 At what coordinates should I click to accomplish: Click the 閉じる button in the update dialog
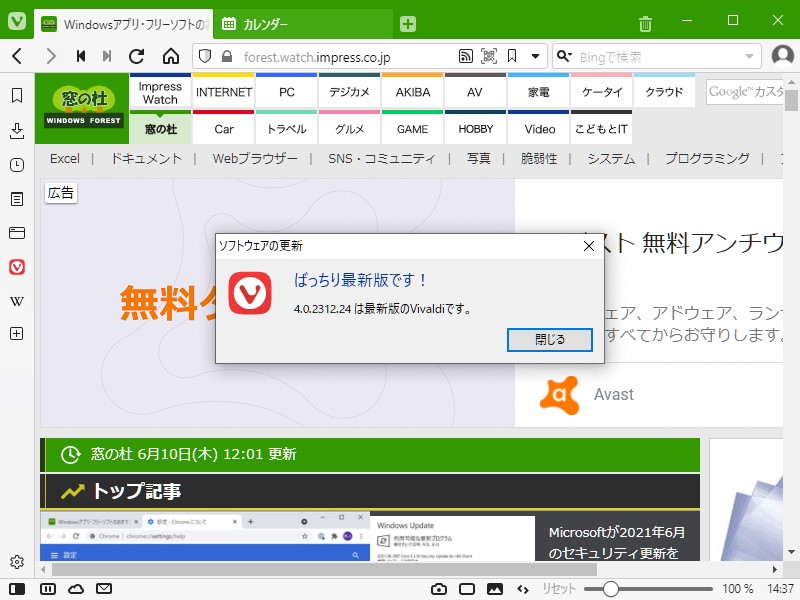[x=548, y=340]
